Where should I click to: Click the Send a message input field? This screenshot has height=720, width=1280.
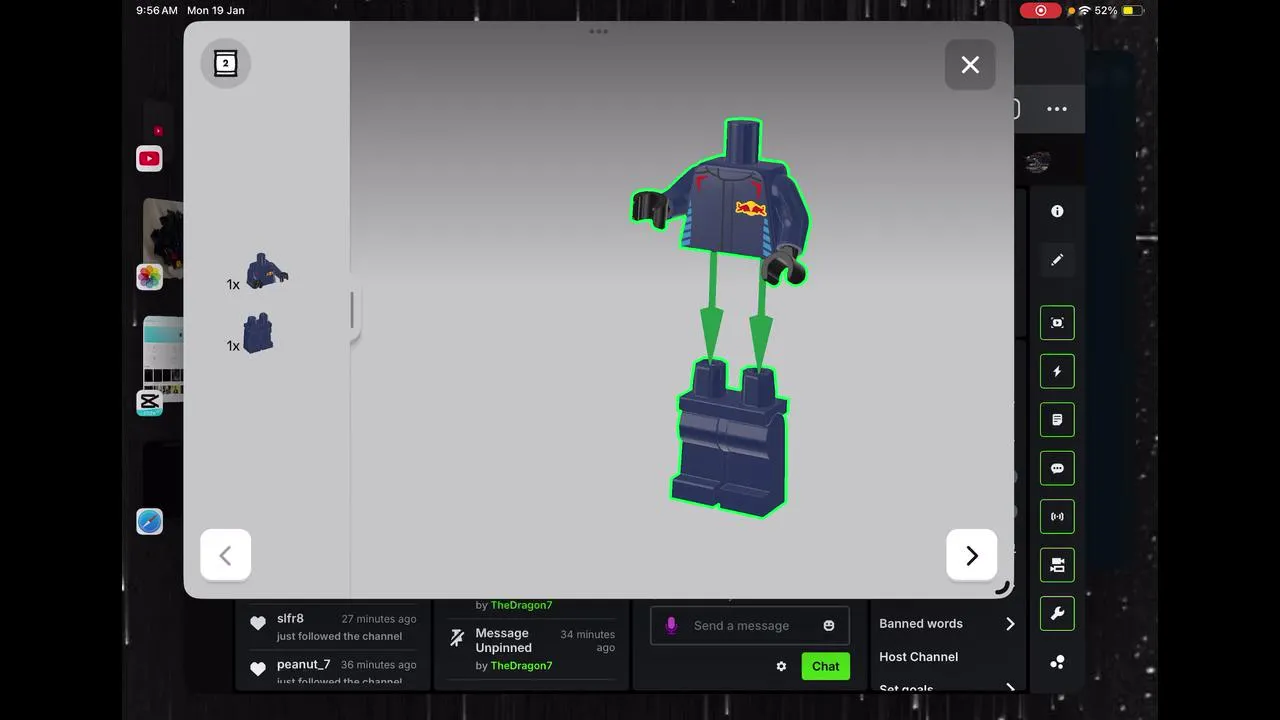(x=750, y=625)
